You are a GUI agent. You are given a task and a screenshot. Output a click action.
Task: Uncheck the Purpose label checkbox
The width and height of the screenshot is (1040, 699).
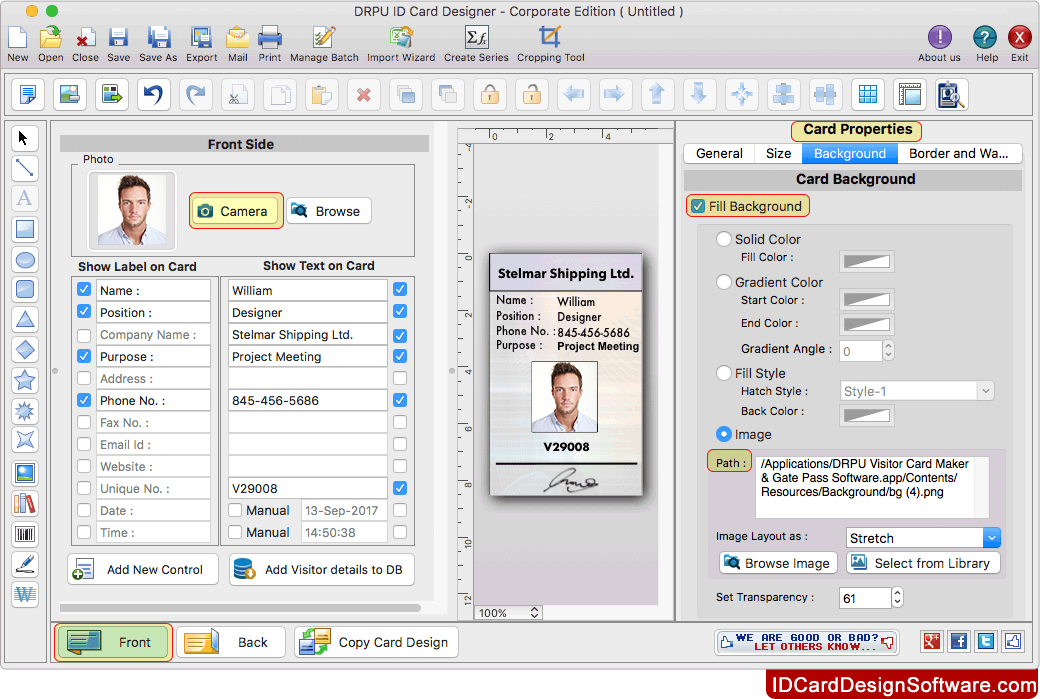[x=84, y=356]
